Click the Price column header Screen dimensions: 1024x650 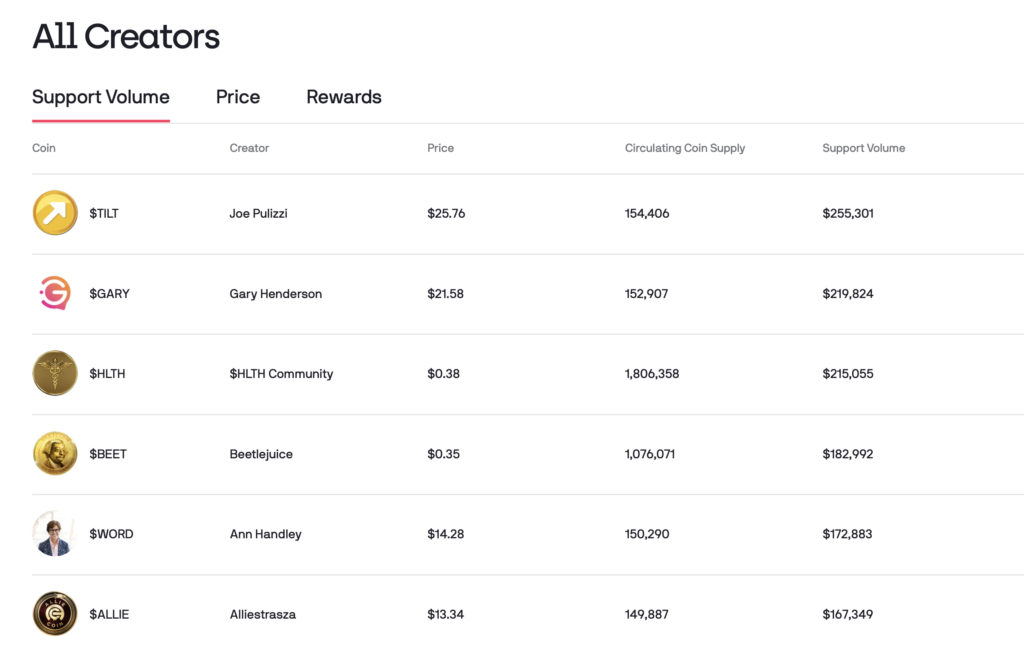[x=440, y=148]
